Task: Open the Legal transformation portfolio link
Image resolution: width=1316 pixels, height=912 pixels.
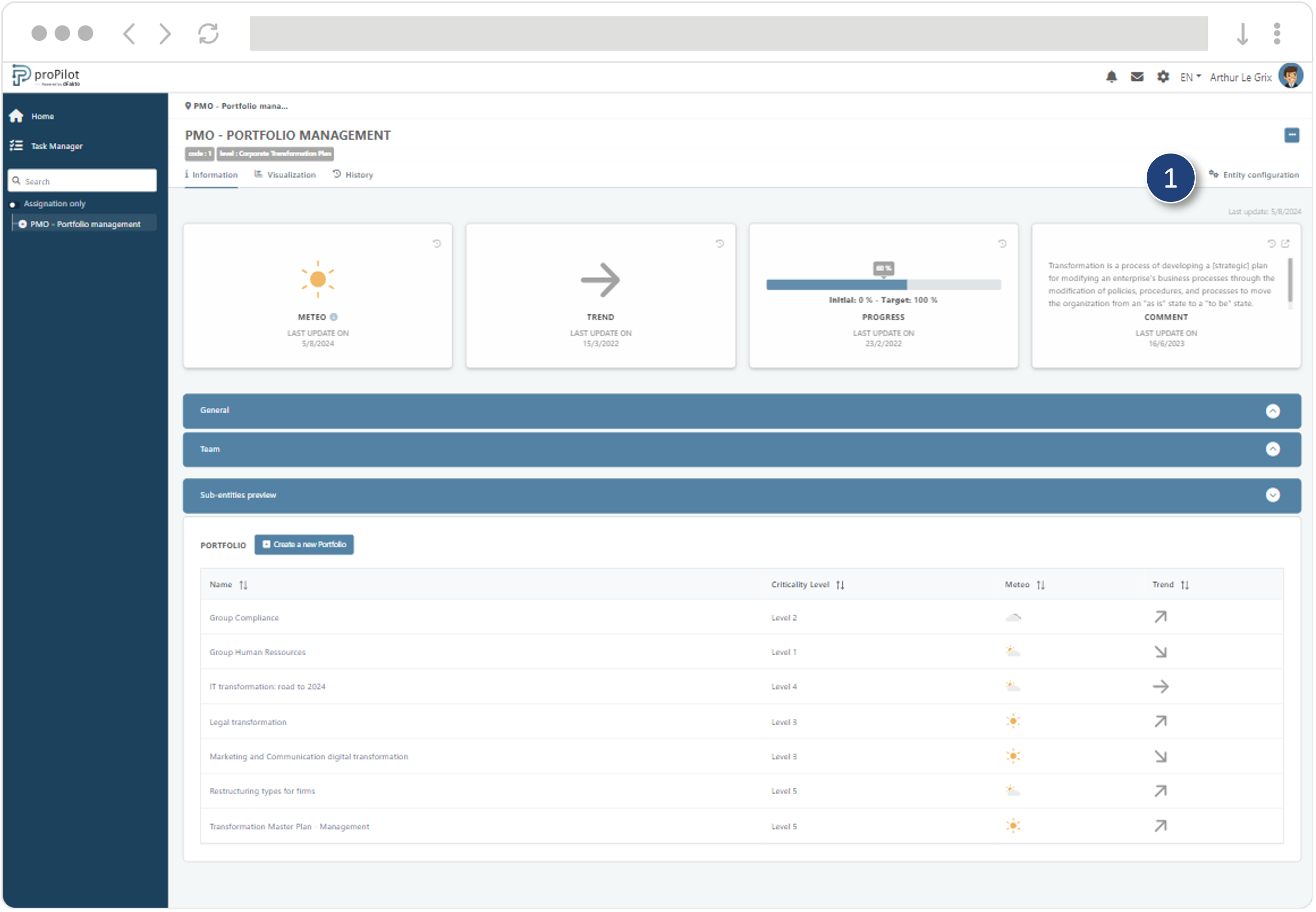Action: [248, 722]
